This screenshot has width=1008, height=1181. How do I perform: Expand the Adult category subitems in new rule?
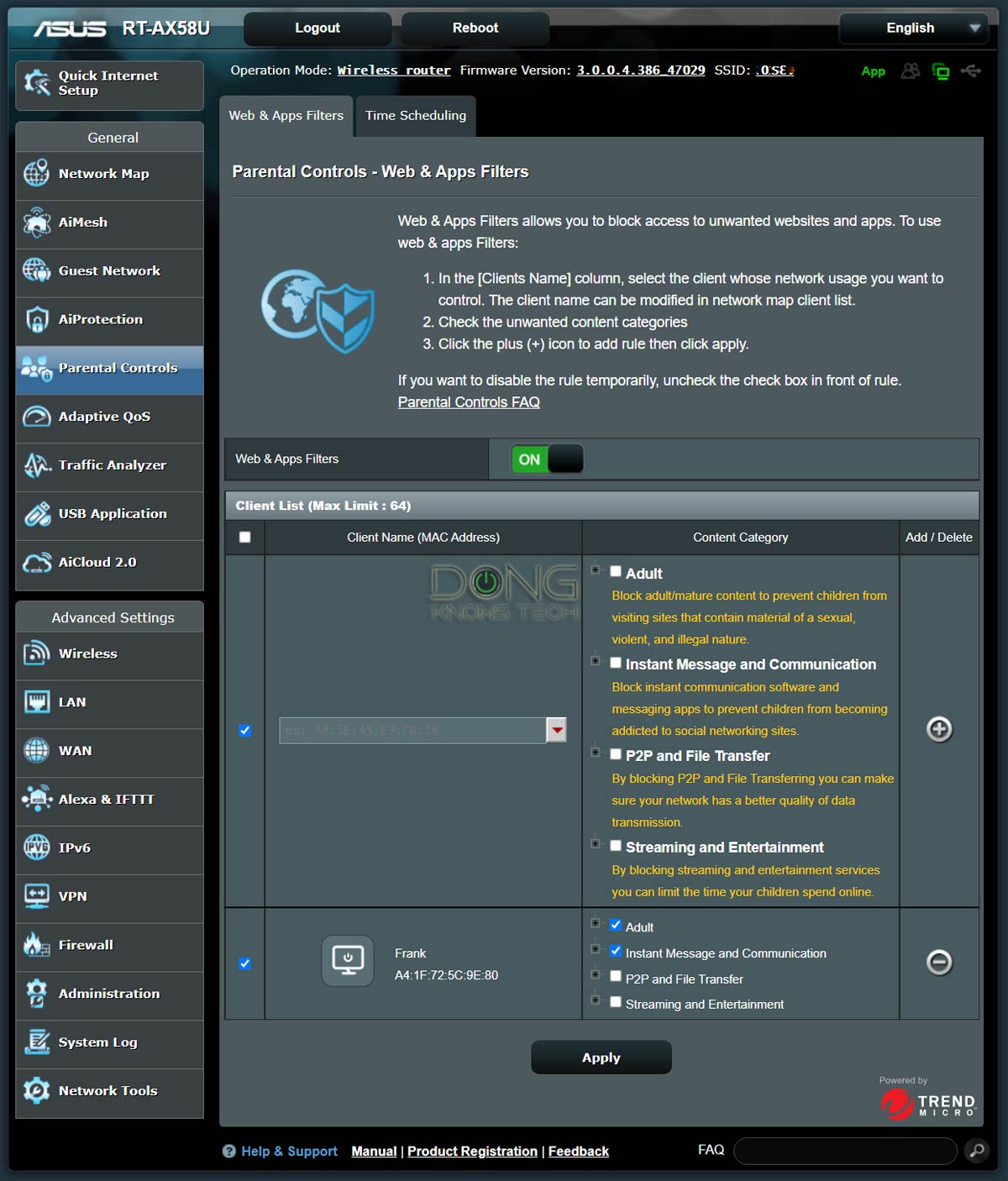click(x=596, y=570)
